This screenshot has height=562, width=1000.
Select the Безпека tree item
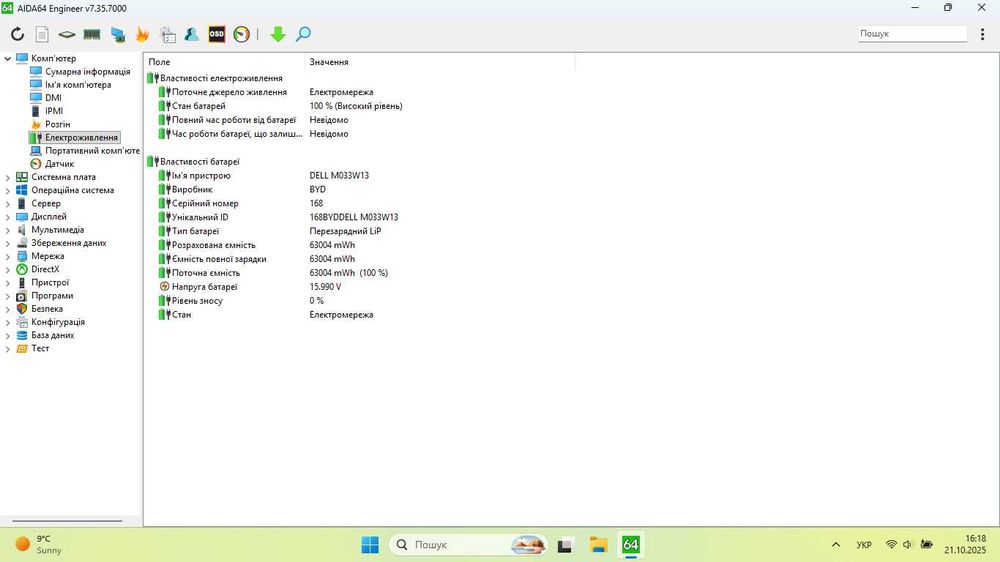[47, 309]
